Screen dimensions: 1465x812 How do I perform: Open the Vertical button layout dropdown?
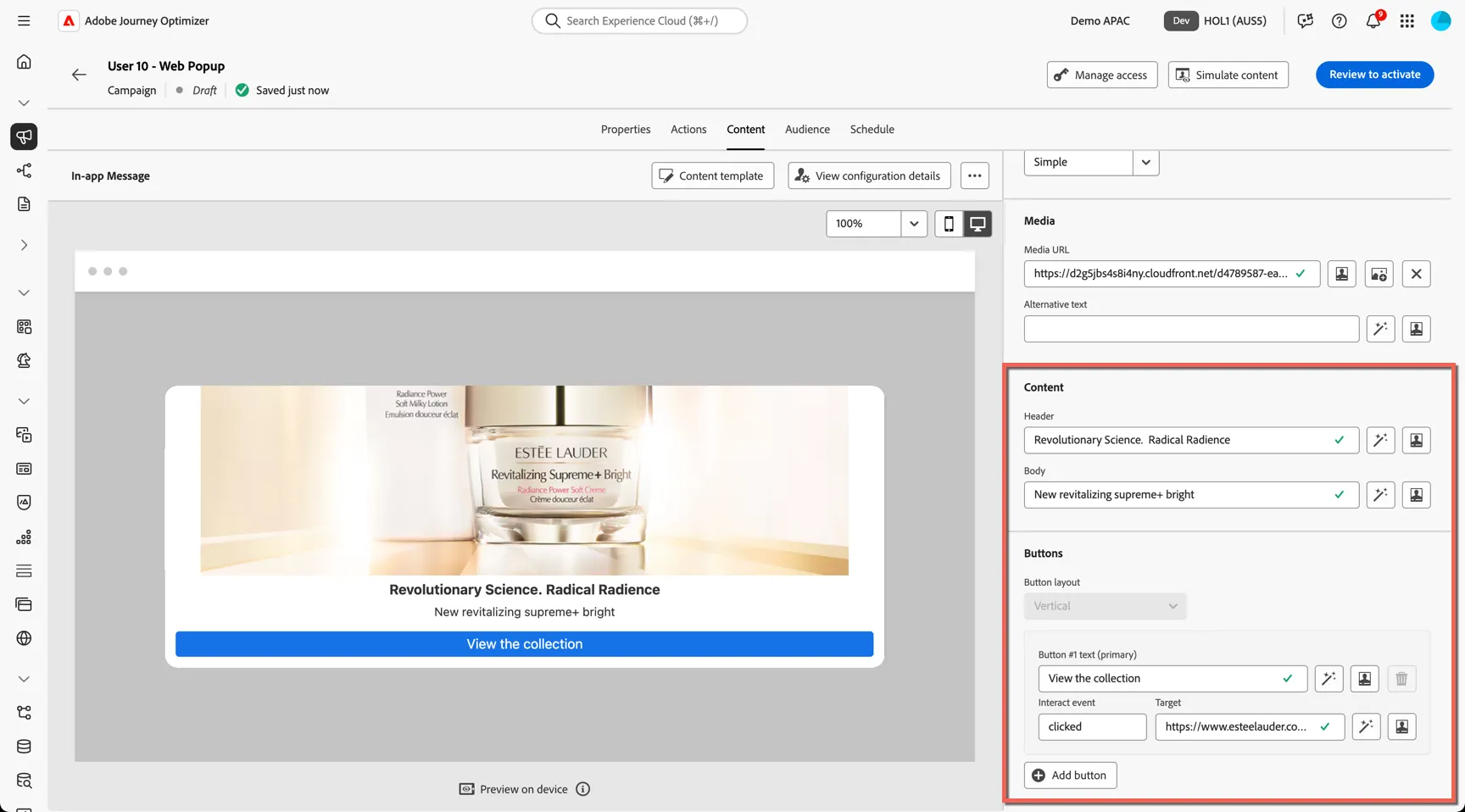pyautogui.click(x=1105, y=606)
